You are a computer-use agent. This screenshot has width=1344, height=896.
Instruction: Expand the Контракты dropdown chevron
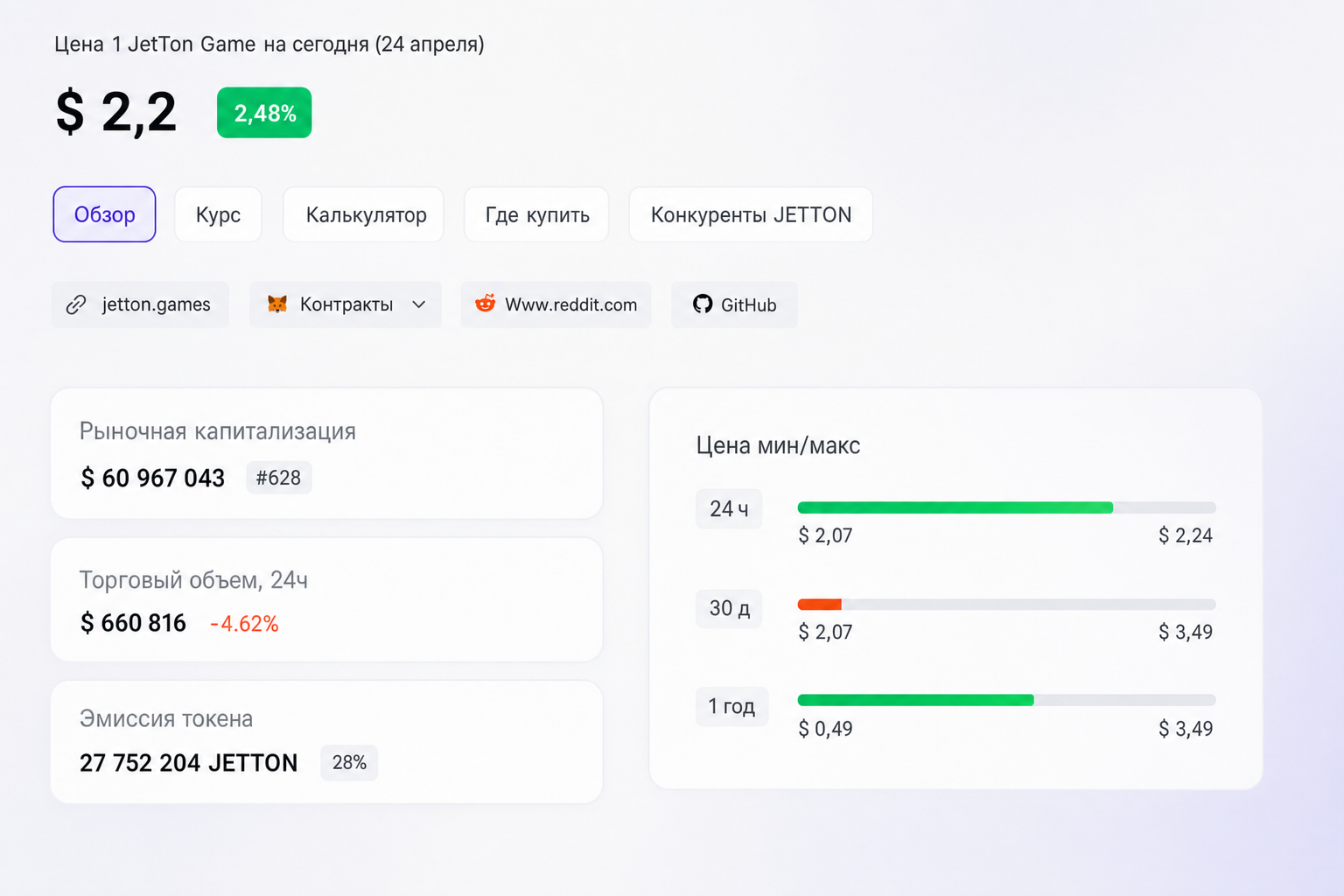pos(419,304)
